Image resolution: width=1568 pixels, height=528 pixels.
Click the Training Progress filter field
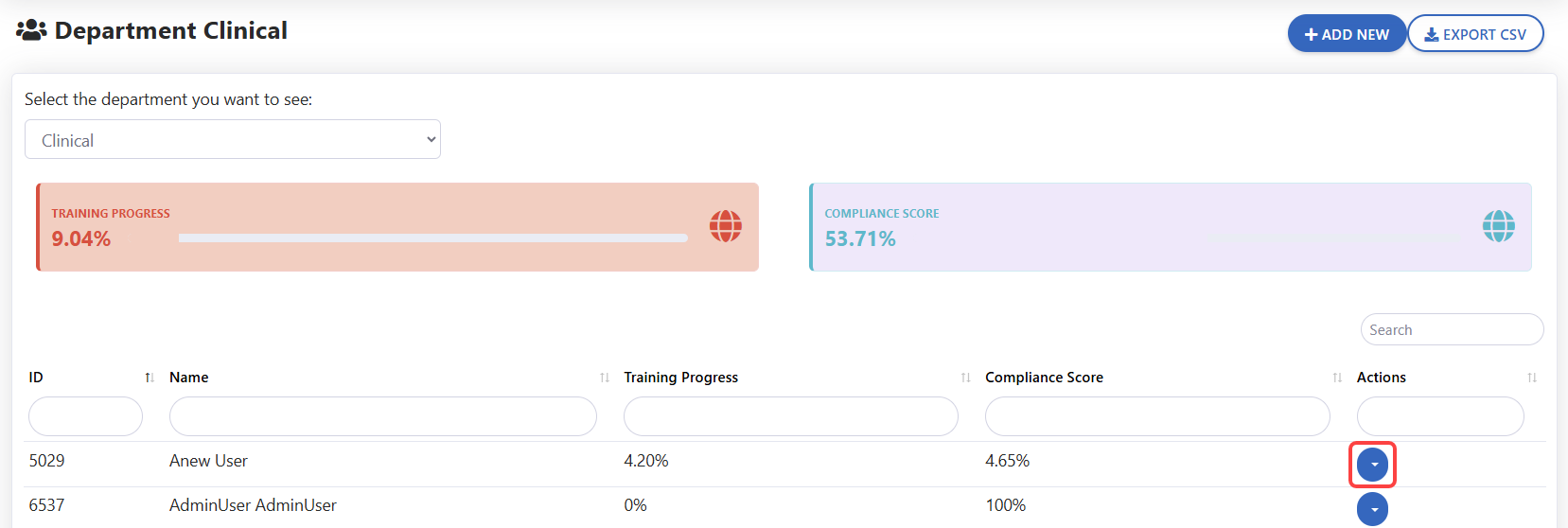pyautogui.click(x=790, y=416)
